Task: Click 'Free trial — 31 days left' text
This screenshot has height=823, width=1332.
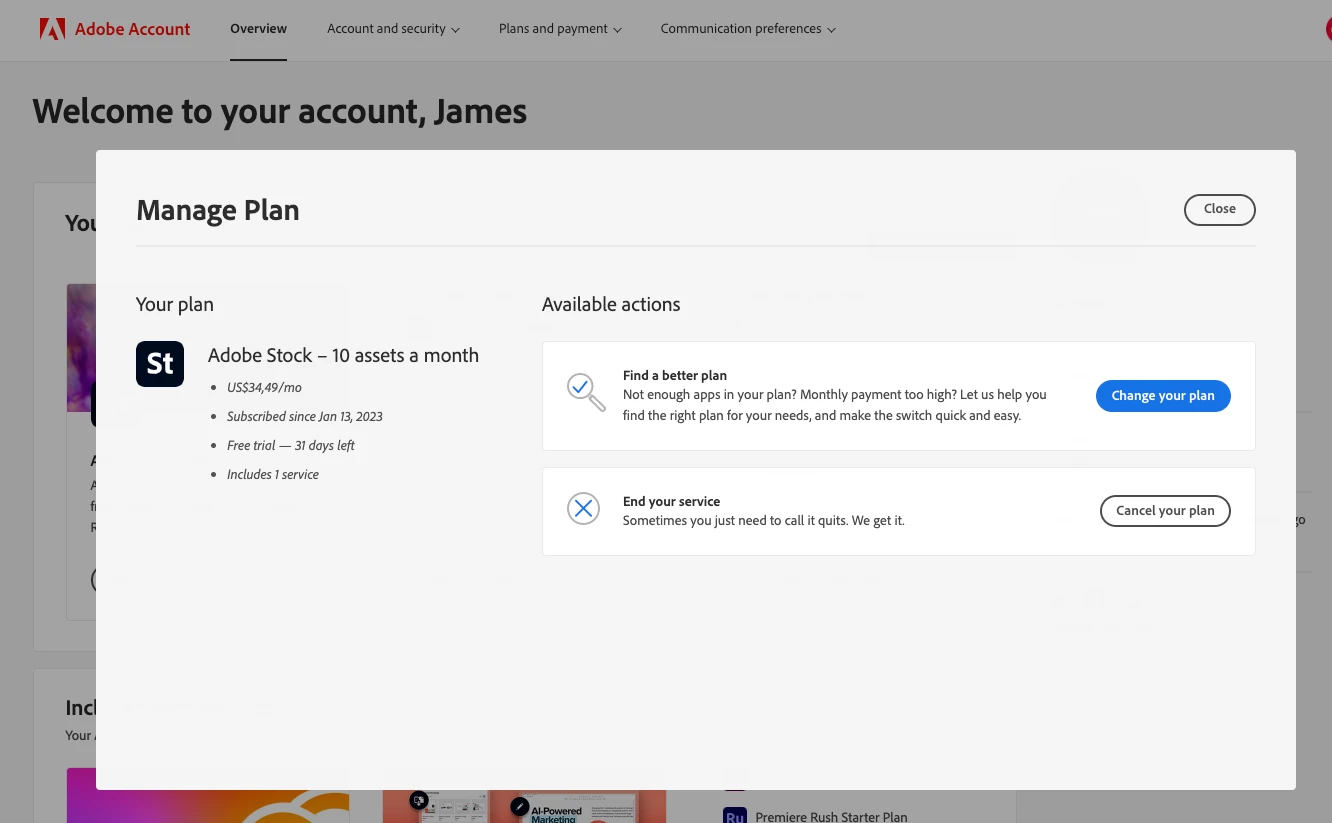Action: 291,445
